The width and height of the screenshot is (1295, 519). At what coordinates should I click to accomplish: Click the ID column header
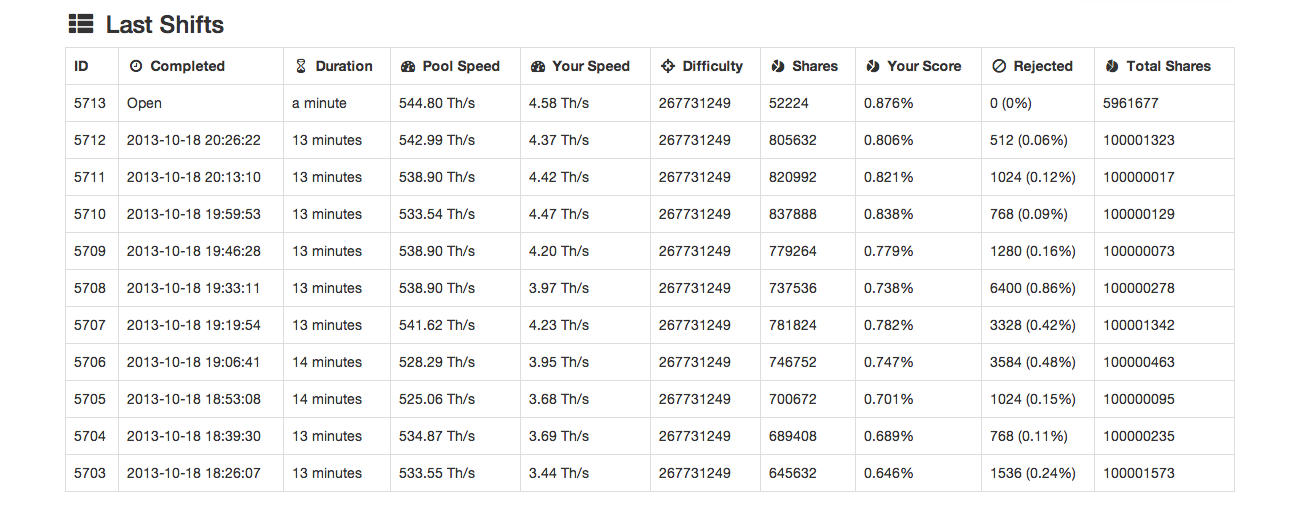point(81,66)
